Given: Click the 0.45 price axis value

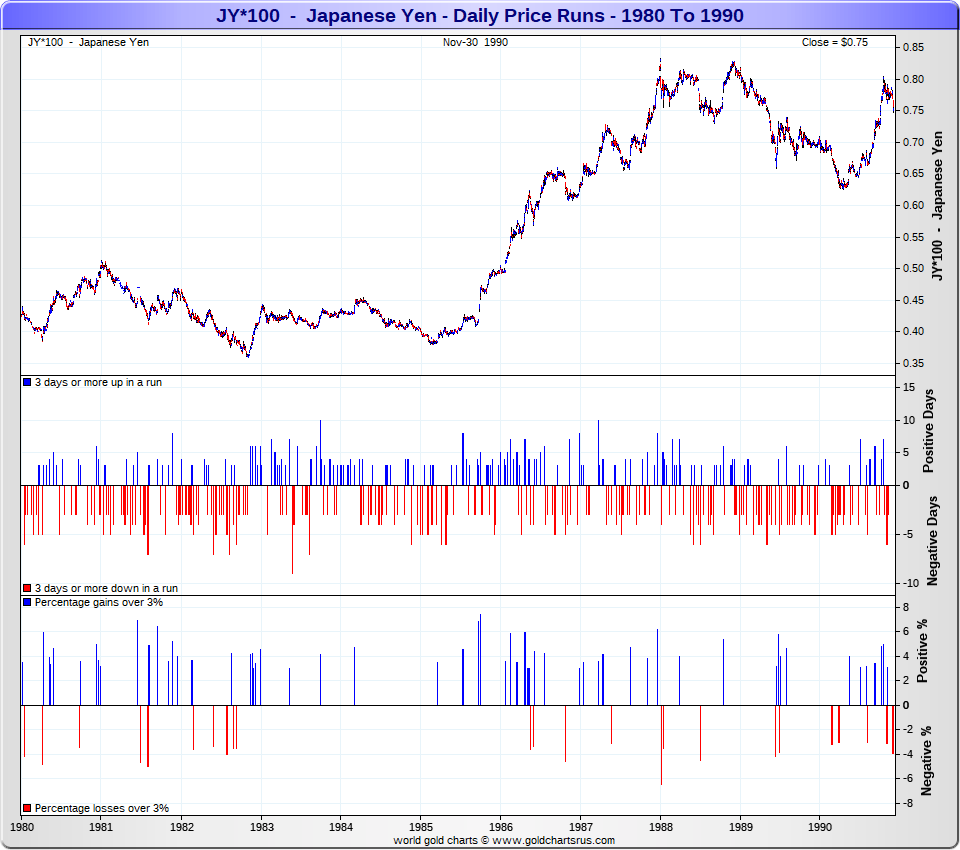Looking at the screenshot, I should (913, 300).
